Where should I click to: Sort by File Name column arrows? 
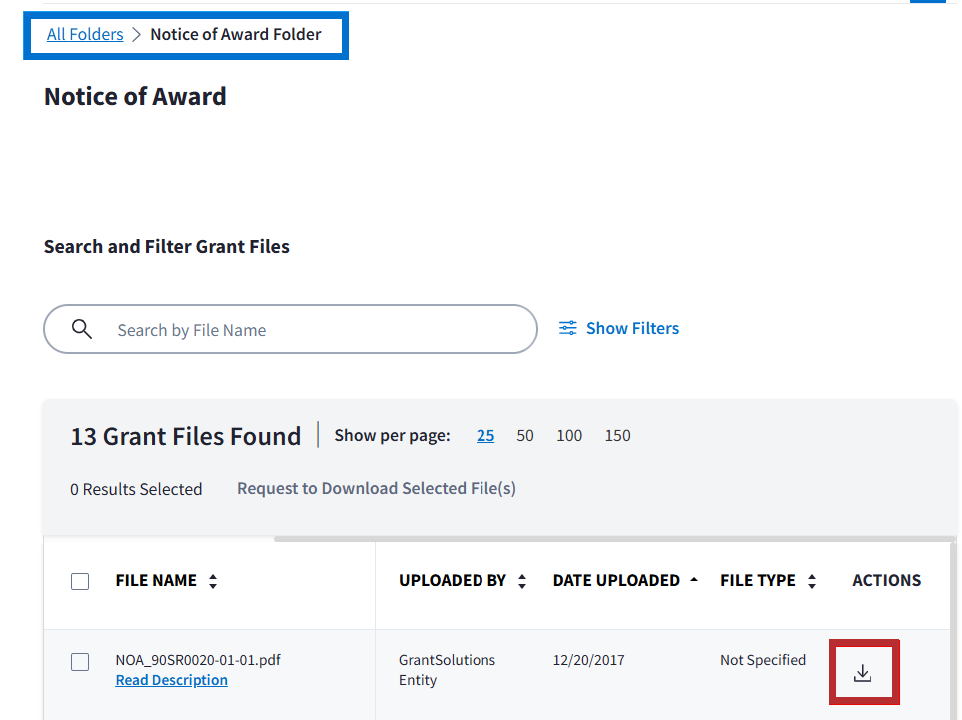tap(213, 581)
